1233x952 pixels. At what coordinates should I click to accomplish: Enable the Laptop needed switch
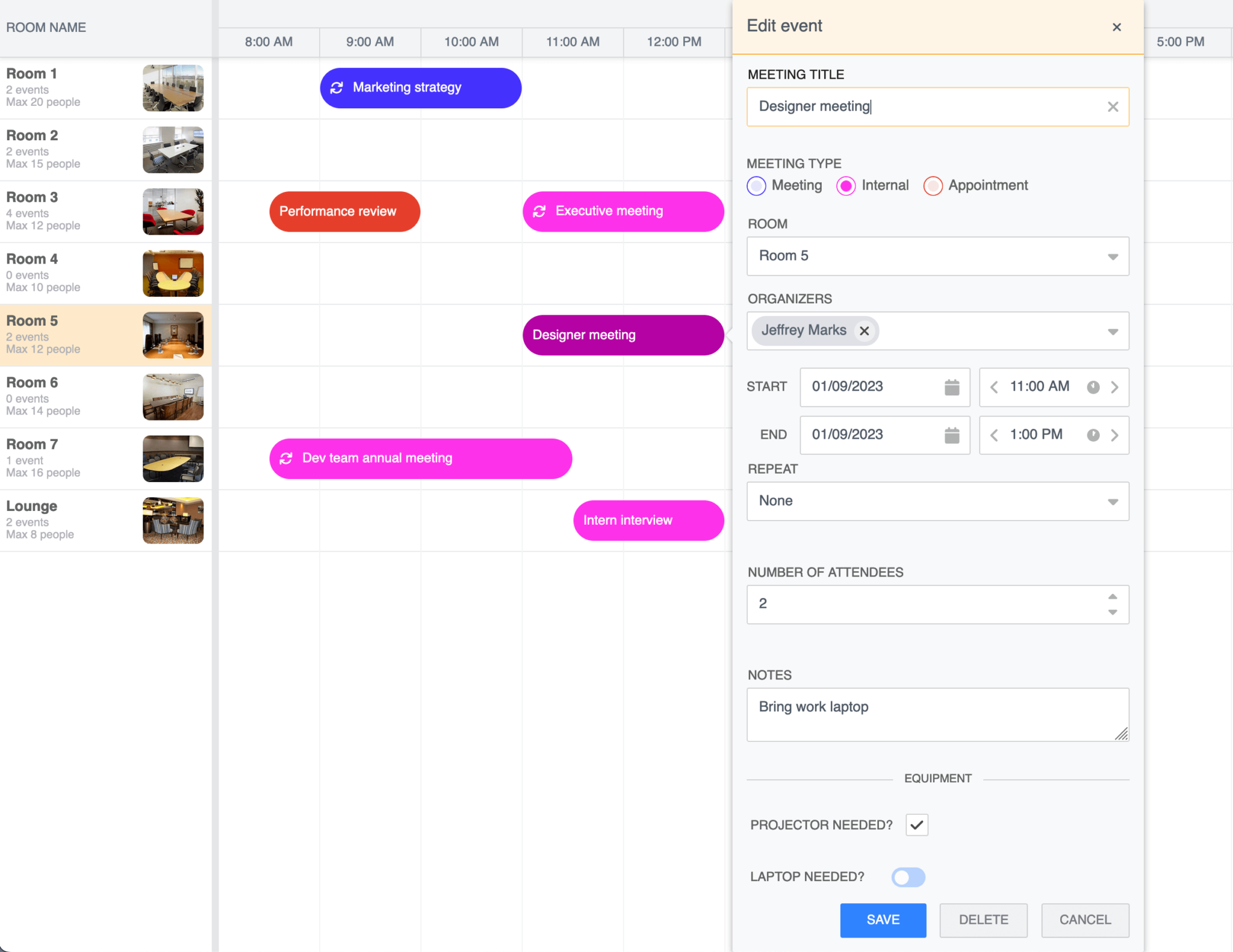[x=908, y=877]
